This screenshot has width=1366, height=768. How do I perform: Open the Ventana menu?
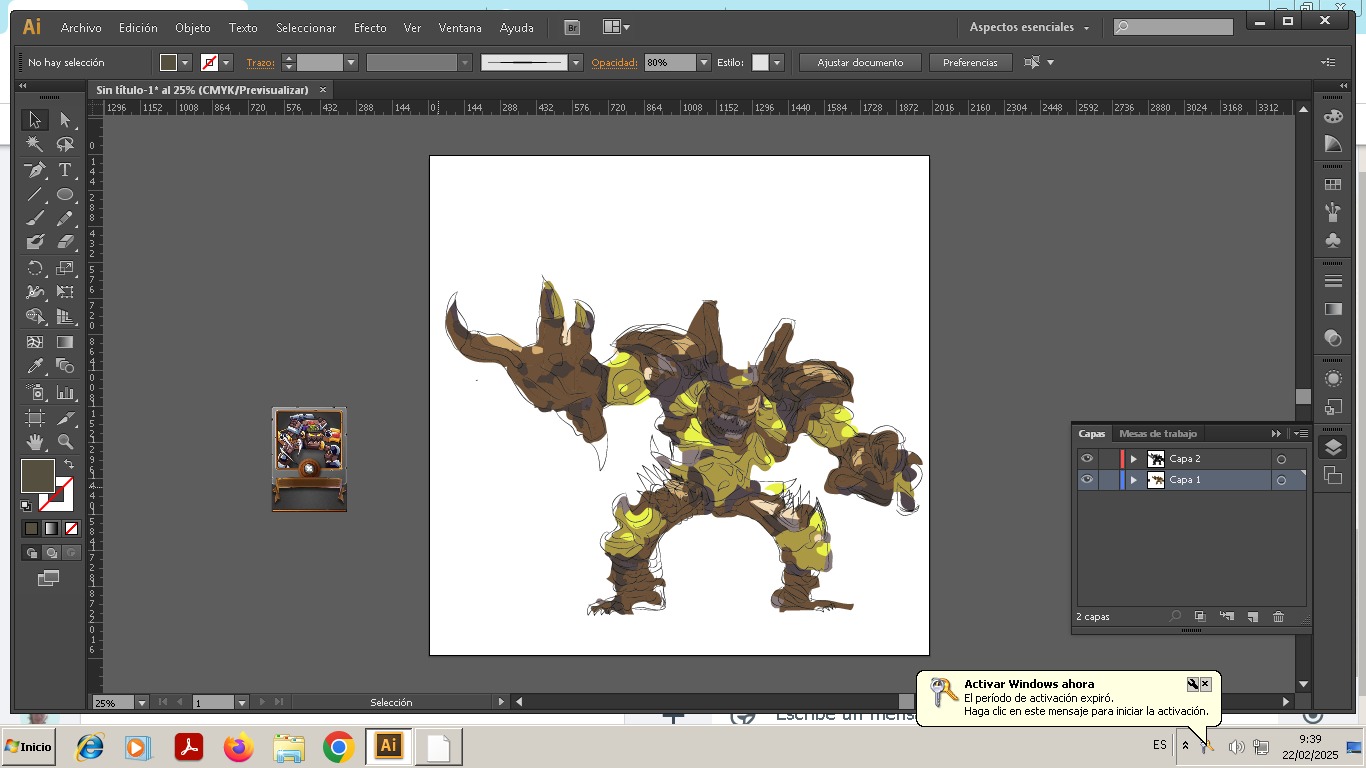(460, 28)
